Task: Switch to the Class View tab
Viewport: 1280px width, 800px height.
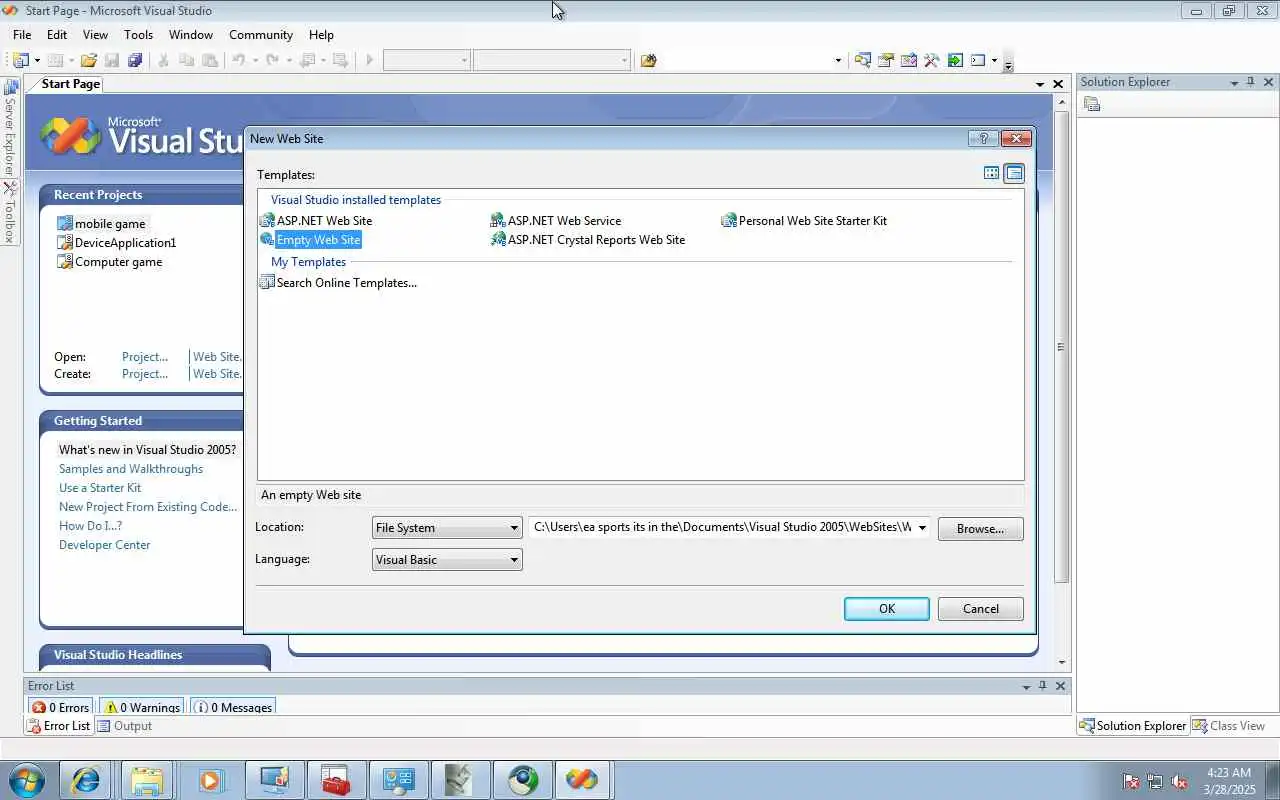Action: click(x=1229, y=726)
